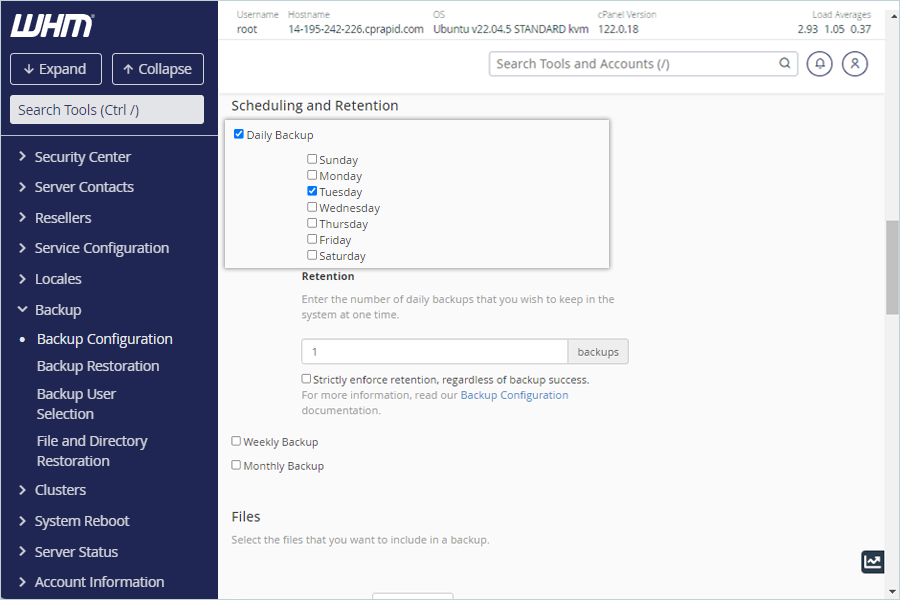Click the Scheduling and Retention heading

coord(315,106)
